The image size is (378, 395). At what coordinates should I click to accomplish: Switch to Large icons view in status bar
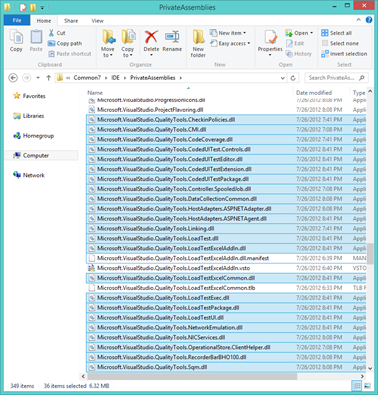pos(367,386)
